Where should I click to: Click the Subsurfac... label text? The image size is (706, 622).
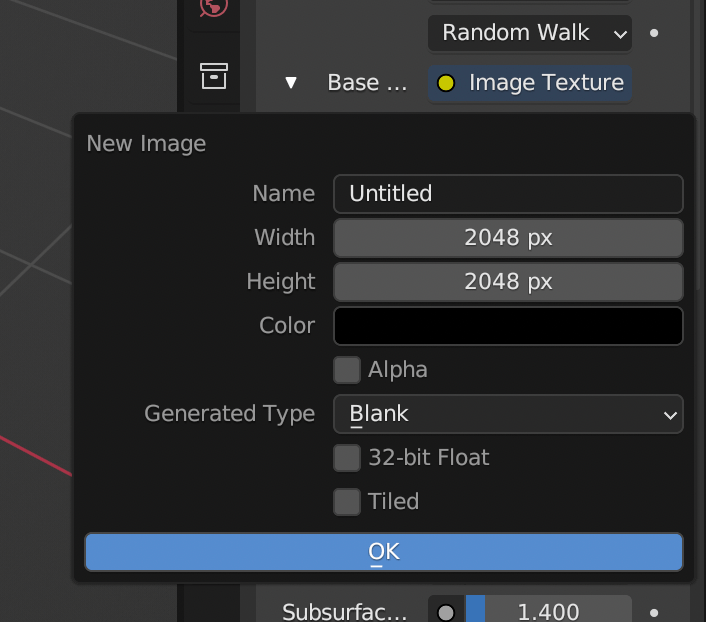tap(344, 613)
